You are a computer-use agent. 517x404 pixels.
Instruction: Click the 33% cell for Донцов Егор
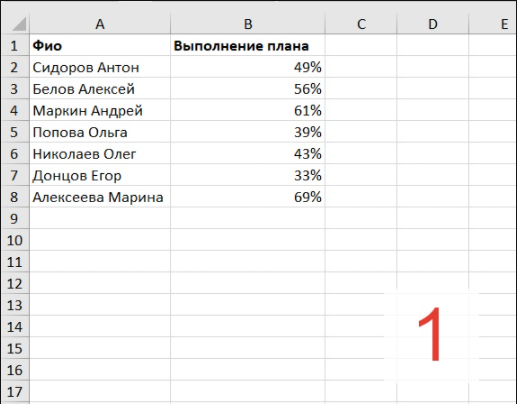[248, 175]
